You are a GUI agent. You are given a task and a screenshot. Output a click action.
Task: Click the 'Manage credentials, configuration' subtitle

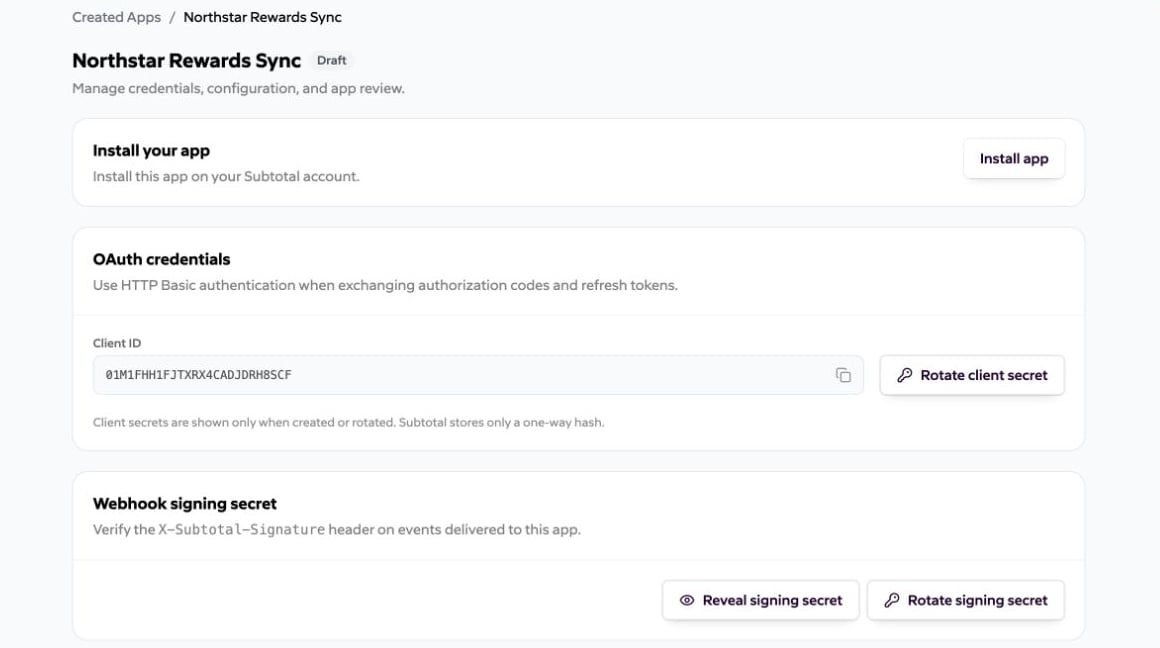click(x=238, y=89)
